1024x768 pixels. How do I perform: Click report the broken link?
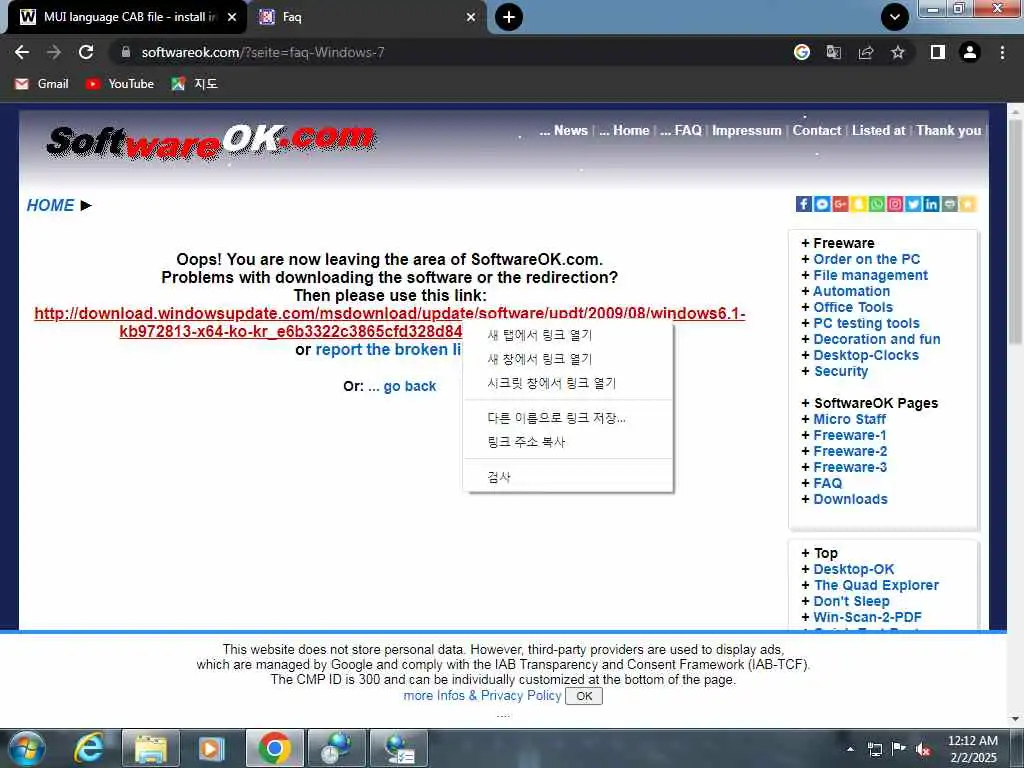tap(389, 349)
